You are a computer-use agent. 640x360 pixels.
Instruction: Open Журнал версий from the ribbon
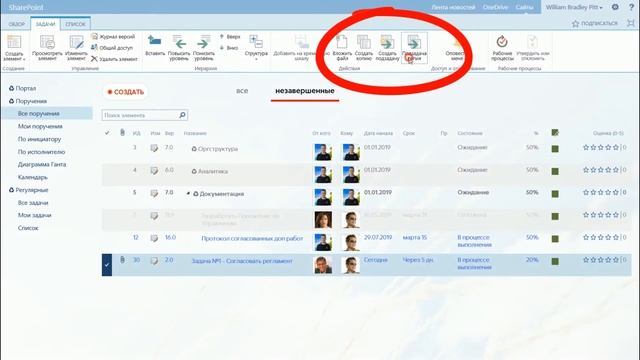coord(113,37)
